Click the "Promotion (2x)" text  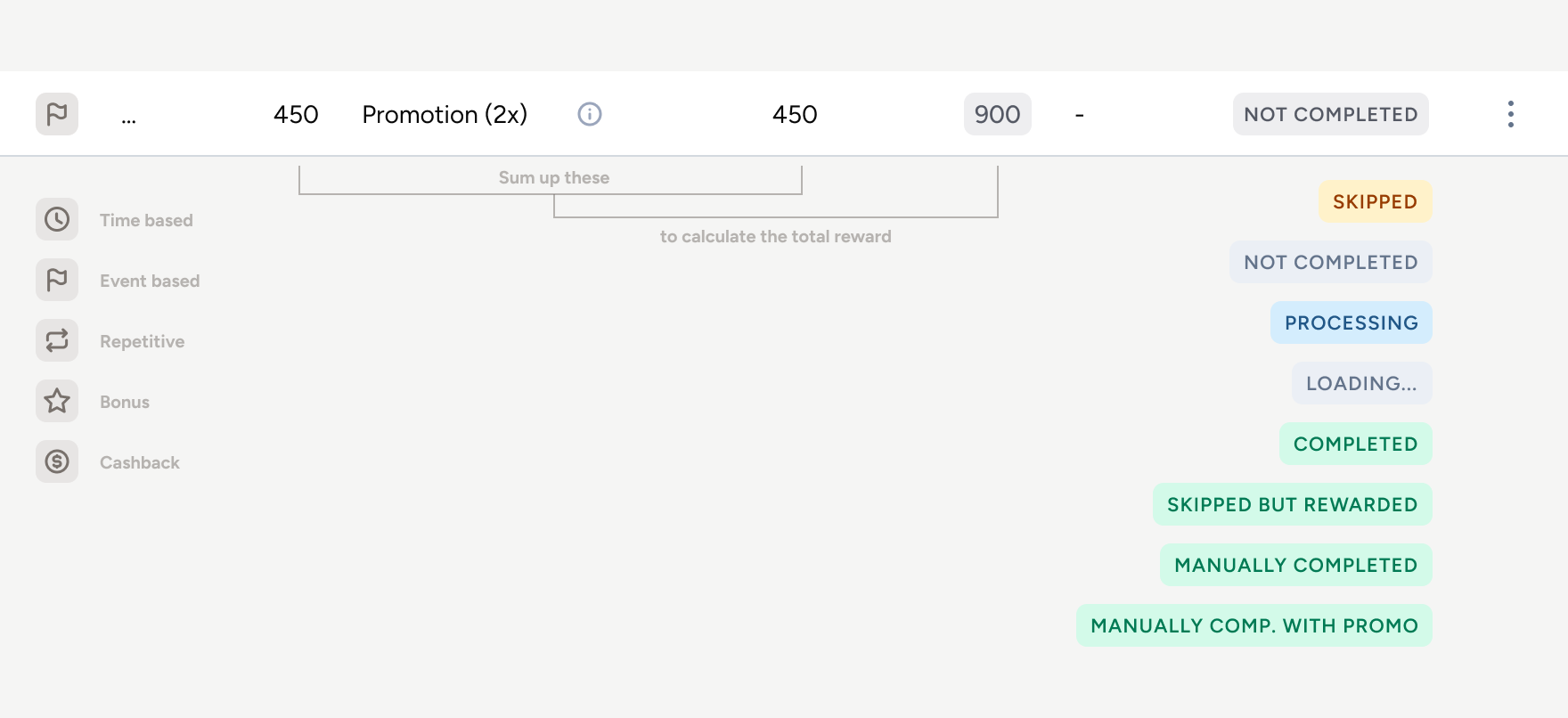click(x=445, y=115)
